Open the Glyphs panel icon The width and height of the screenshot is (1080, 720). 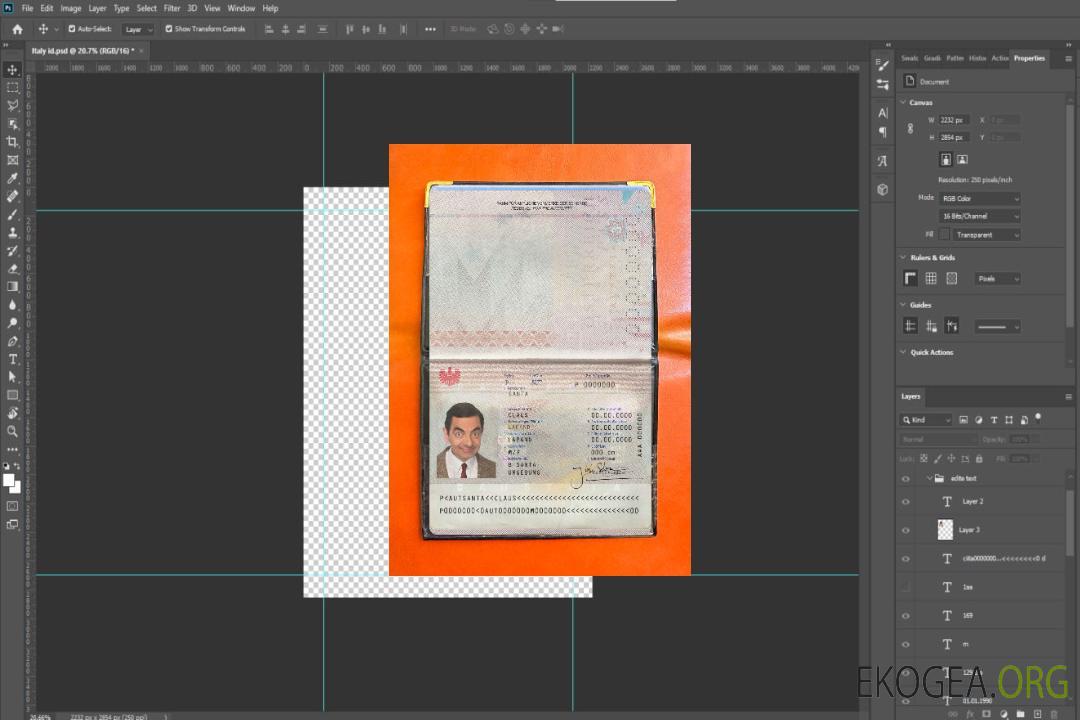coord(883,161)
